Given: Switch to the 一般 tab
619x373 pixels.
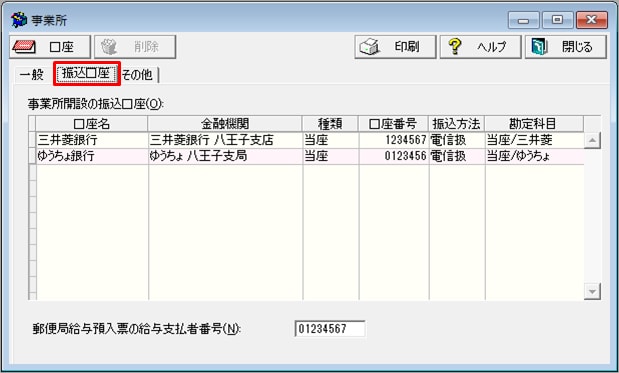Looking at the screenshot, I should (32, 75).
